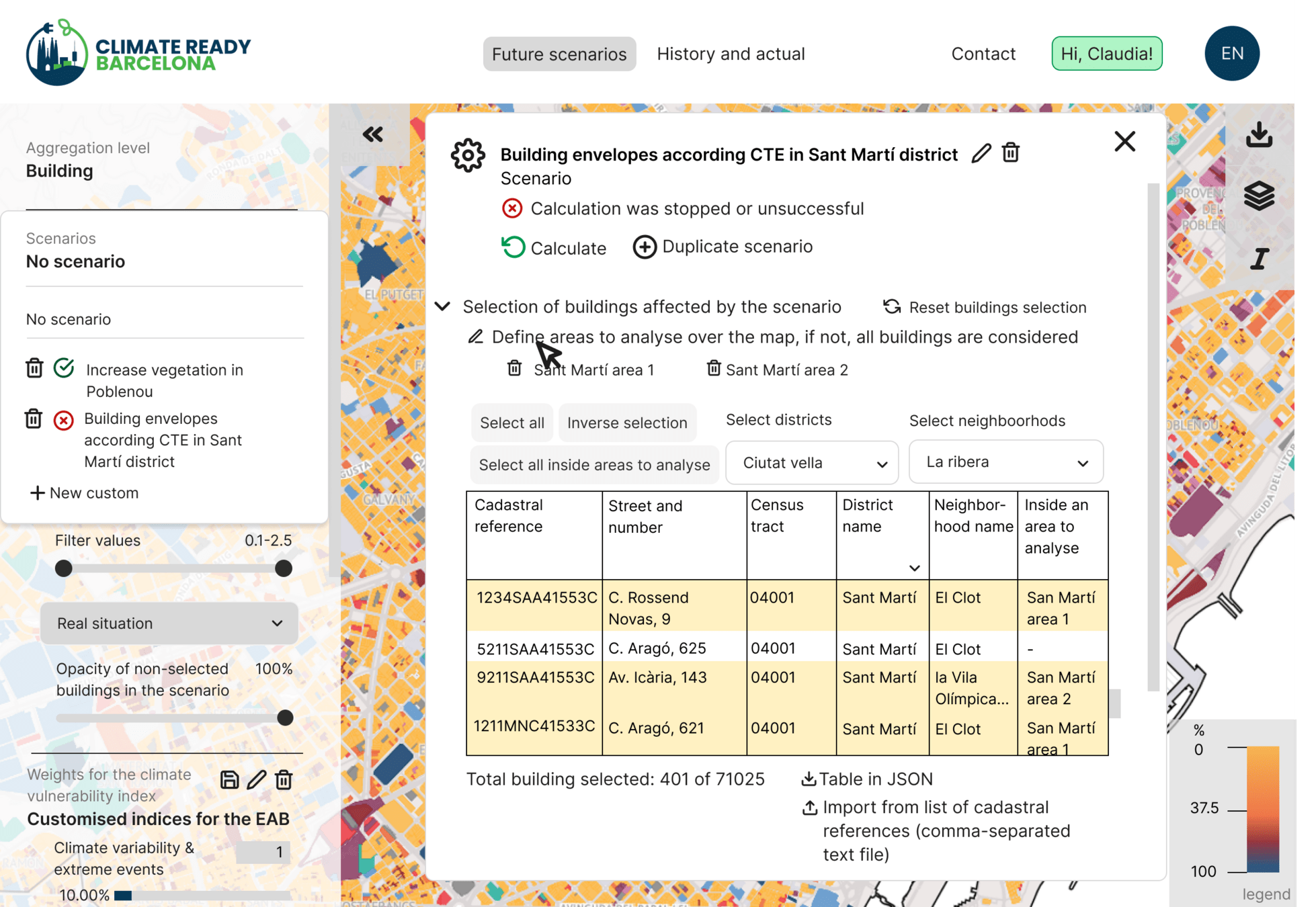The image size is (1316, 907).
Task: Open the Contact menu item
Action: (983, 54)
